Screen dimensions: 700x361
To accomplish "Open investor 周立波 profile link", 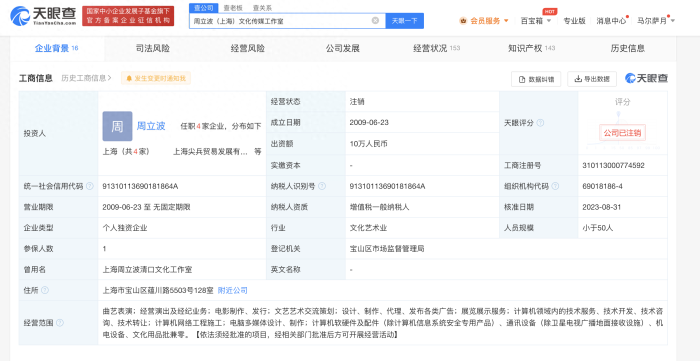I will (151, 126).
